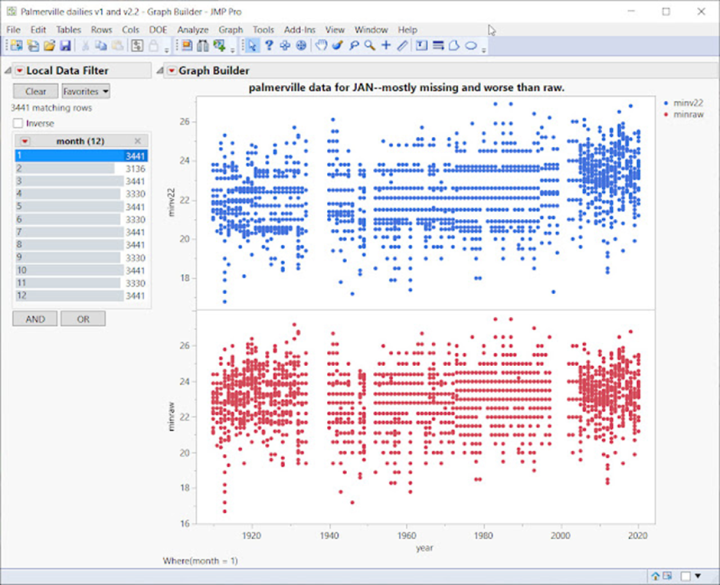
Task: Open the Analyze menu
Action: click(x=193, y=30)
